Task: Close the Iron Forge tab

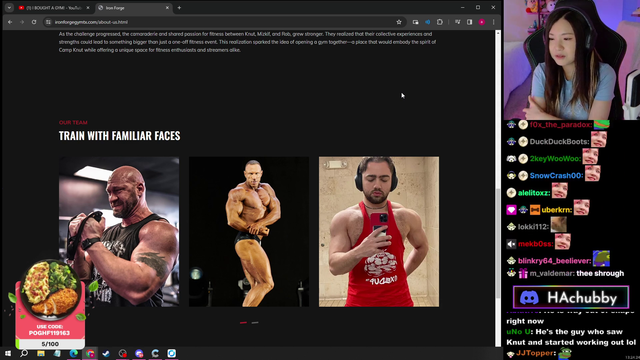Action: 167,8
